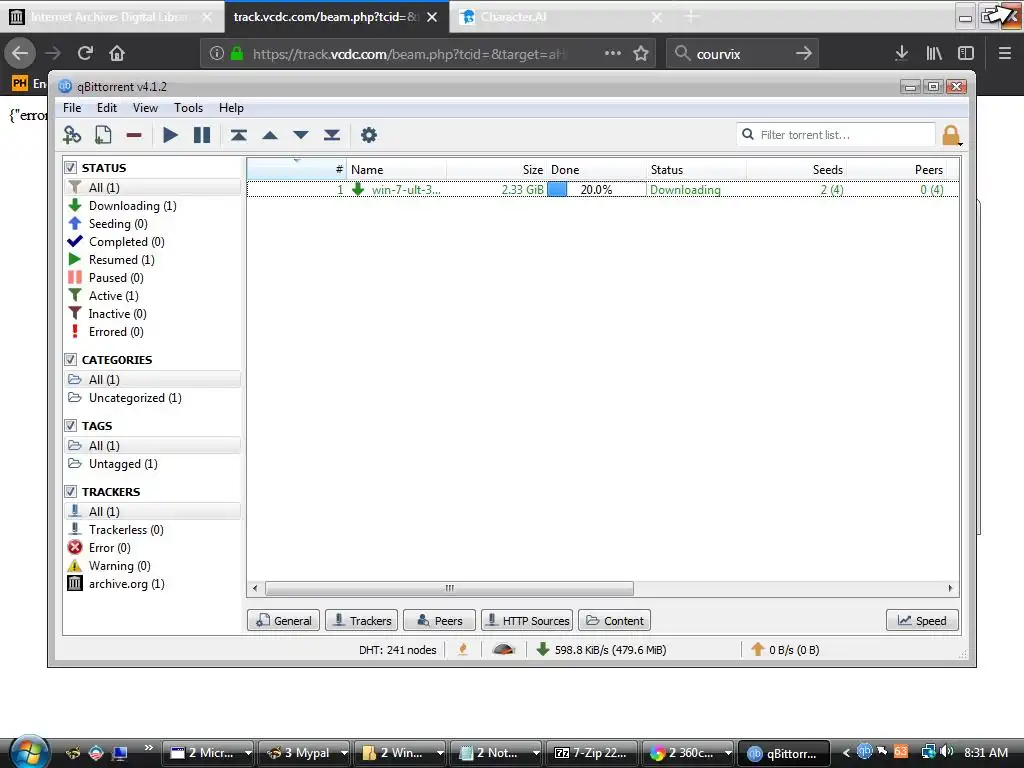
Task: Select Trackerless (0) tracker filter
Action: (126, 530)
